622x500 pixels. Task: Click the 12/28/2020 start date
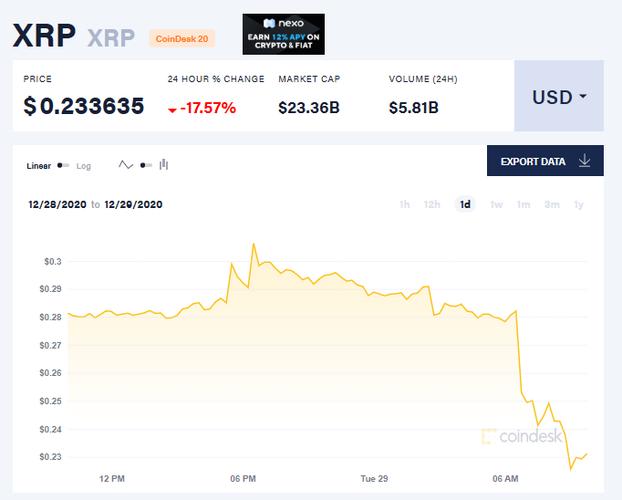(x=57, y=204)
